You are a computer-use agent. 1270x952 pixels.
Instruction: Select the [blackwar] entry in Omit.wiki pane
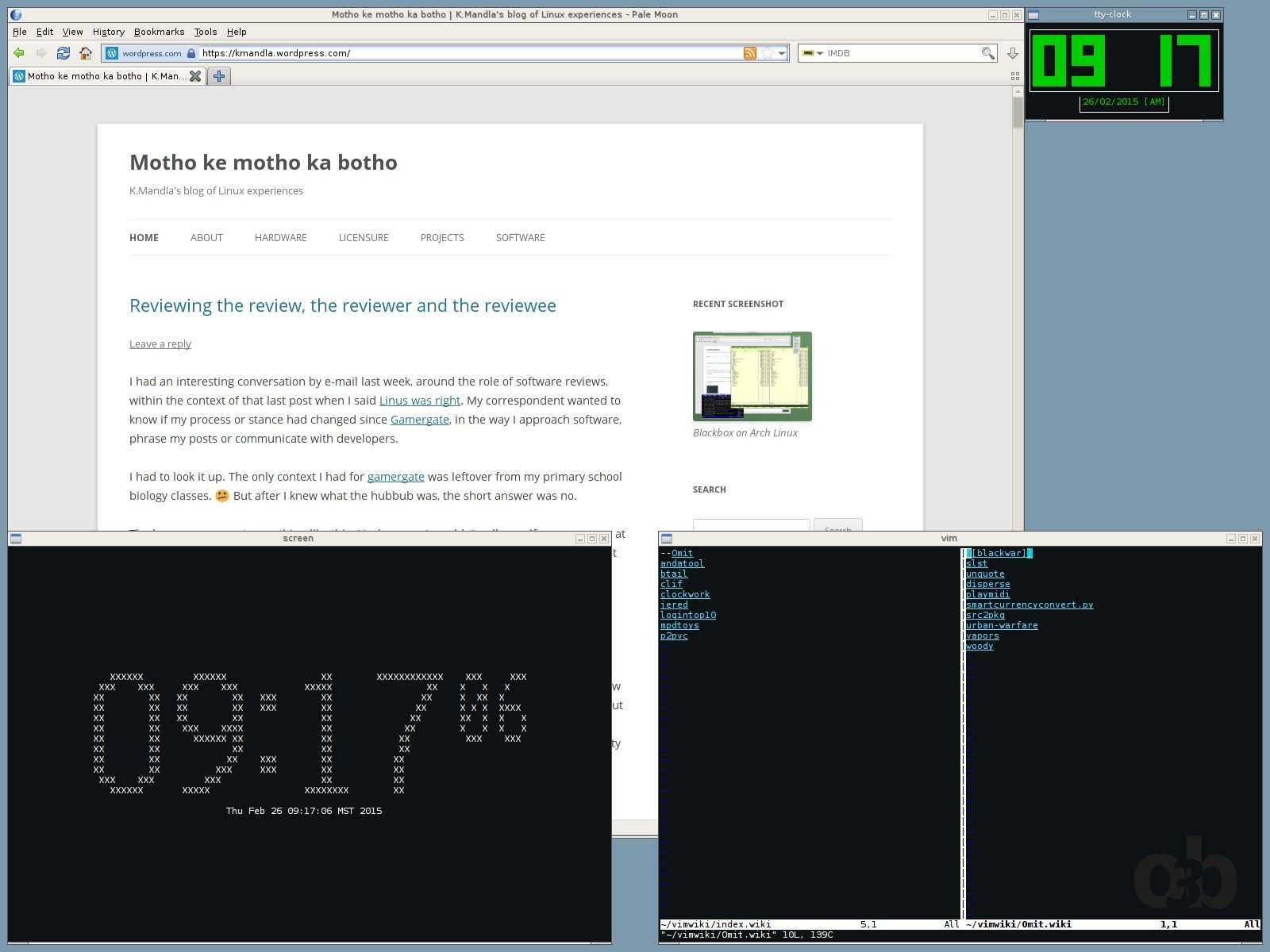pos(999,553)
